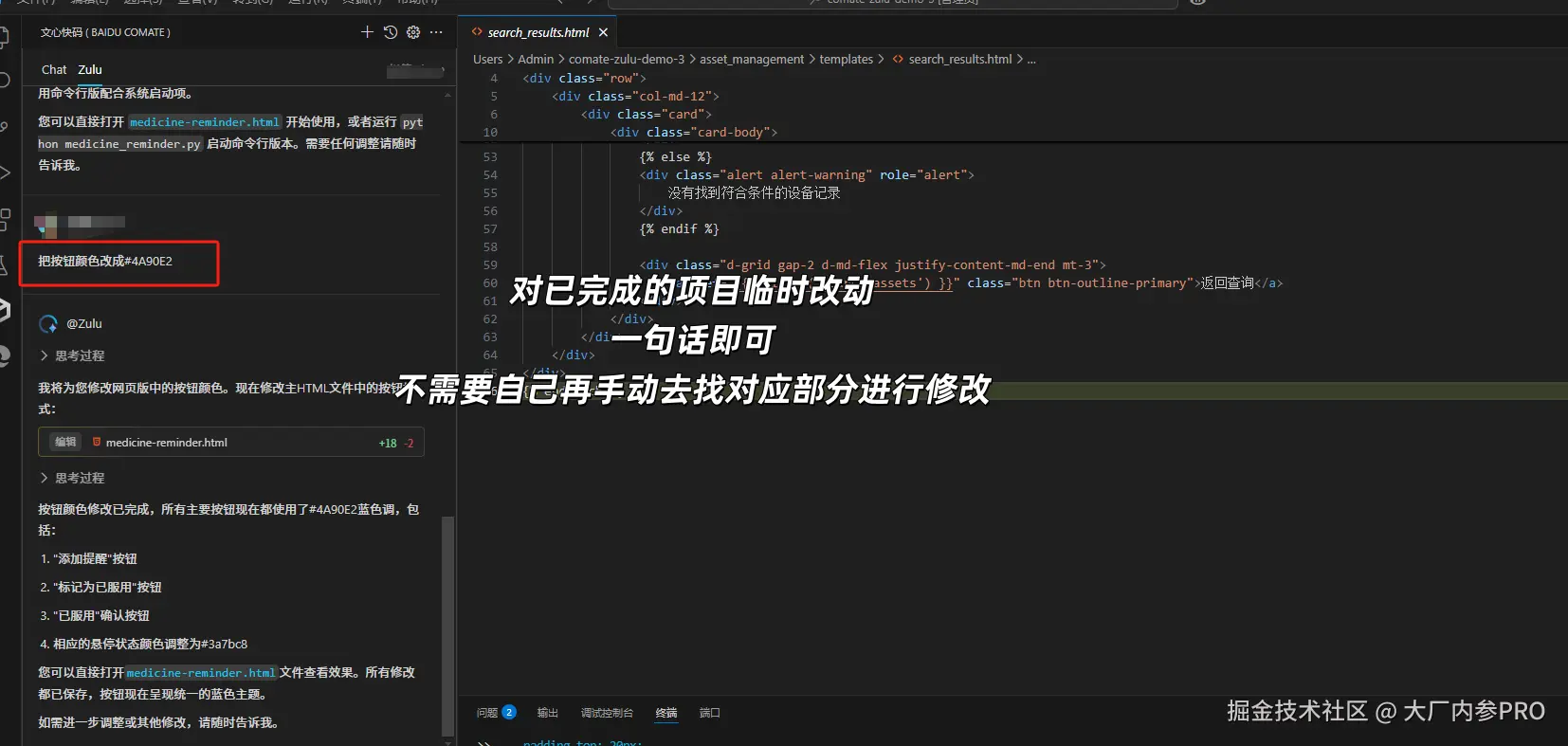Click the d-grid gap-2 div code line
The image size is (1568, 746).
pos(873,264)
